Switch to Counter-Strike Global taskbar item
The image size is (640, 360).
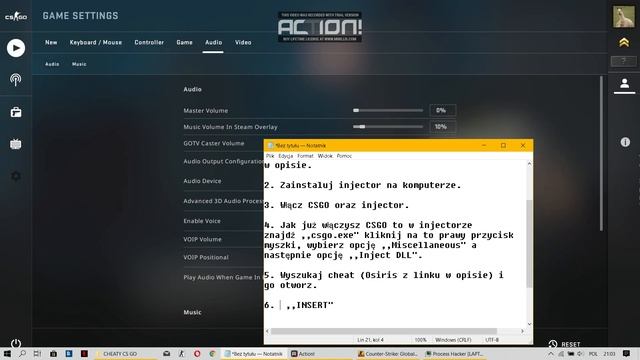[x=388, y=354]
